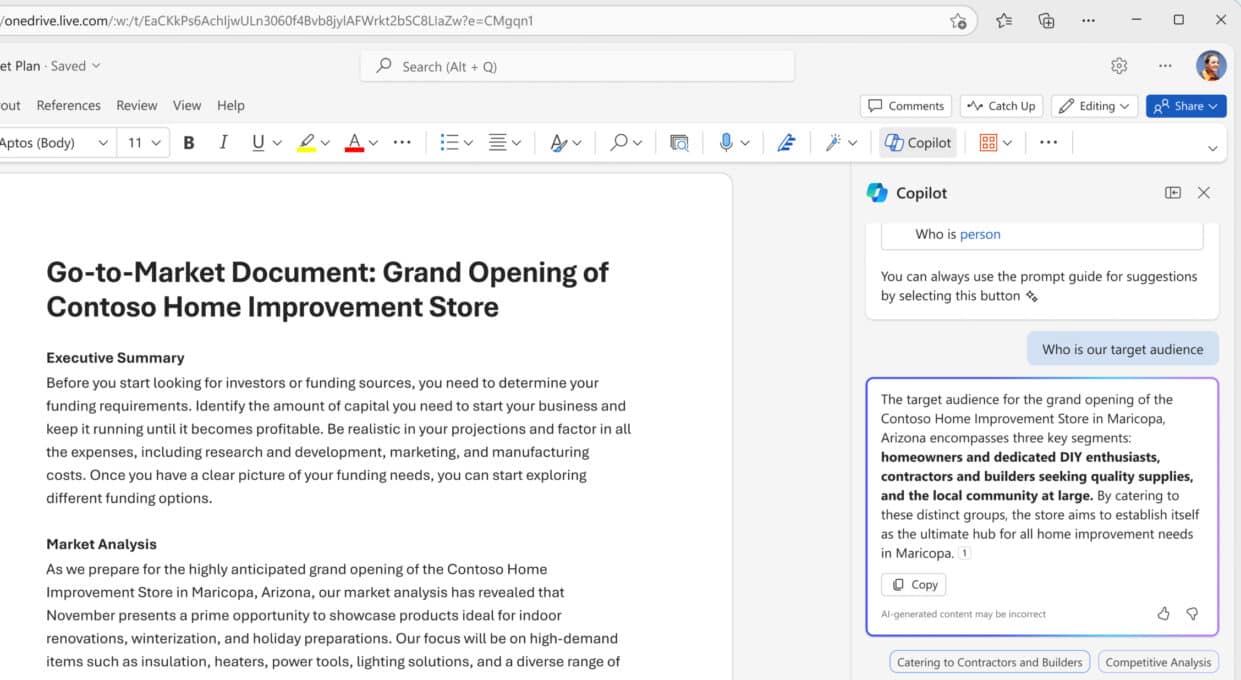The image size is (1241, 680).
Task: Open the document saved status dropdown
Action: pos(75,66)
